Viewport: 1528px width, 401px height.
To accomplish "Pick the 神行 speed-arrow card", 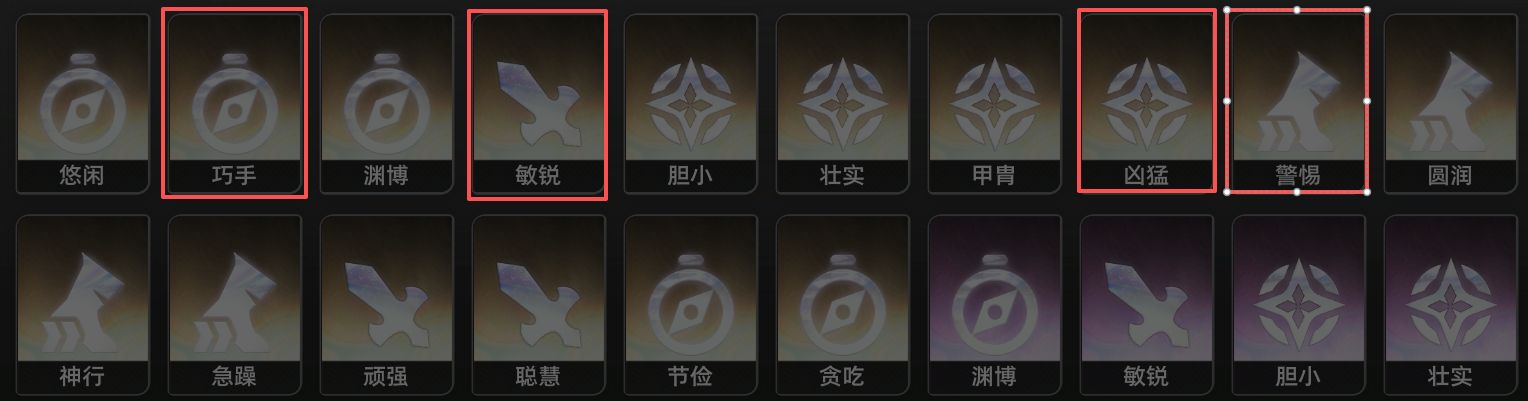I will (x=82, y=304).
